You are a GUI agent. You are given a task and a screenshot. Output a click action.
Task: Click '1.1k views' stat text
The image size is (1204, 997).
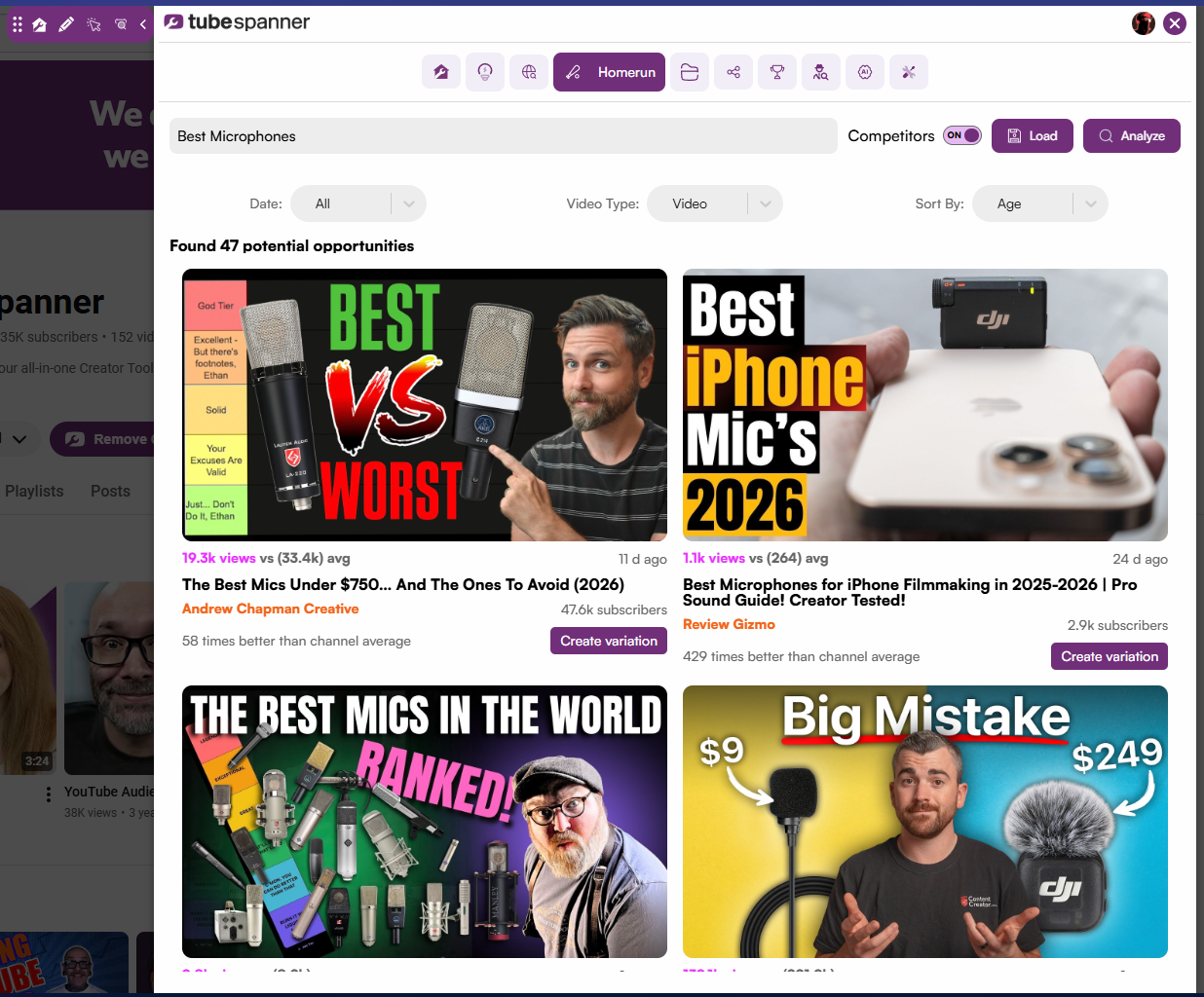[x=714, y=558]
